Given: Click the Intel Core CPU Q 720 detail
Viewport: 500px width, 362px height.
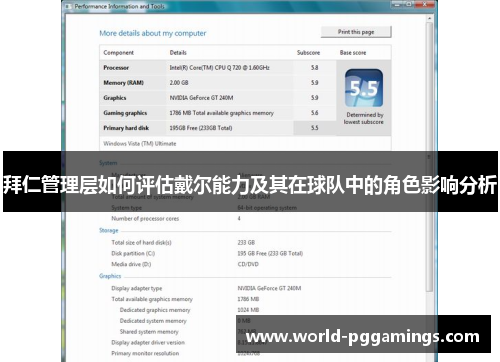Looking at the screenshot, I should click(x=219, y=68).
